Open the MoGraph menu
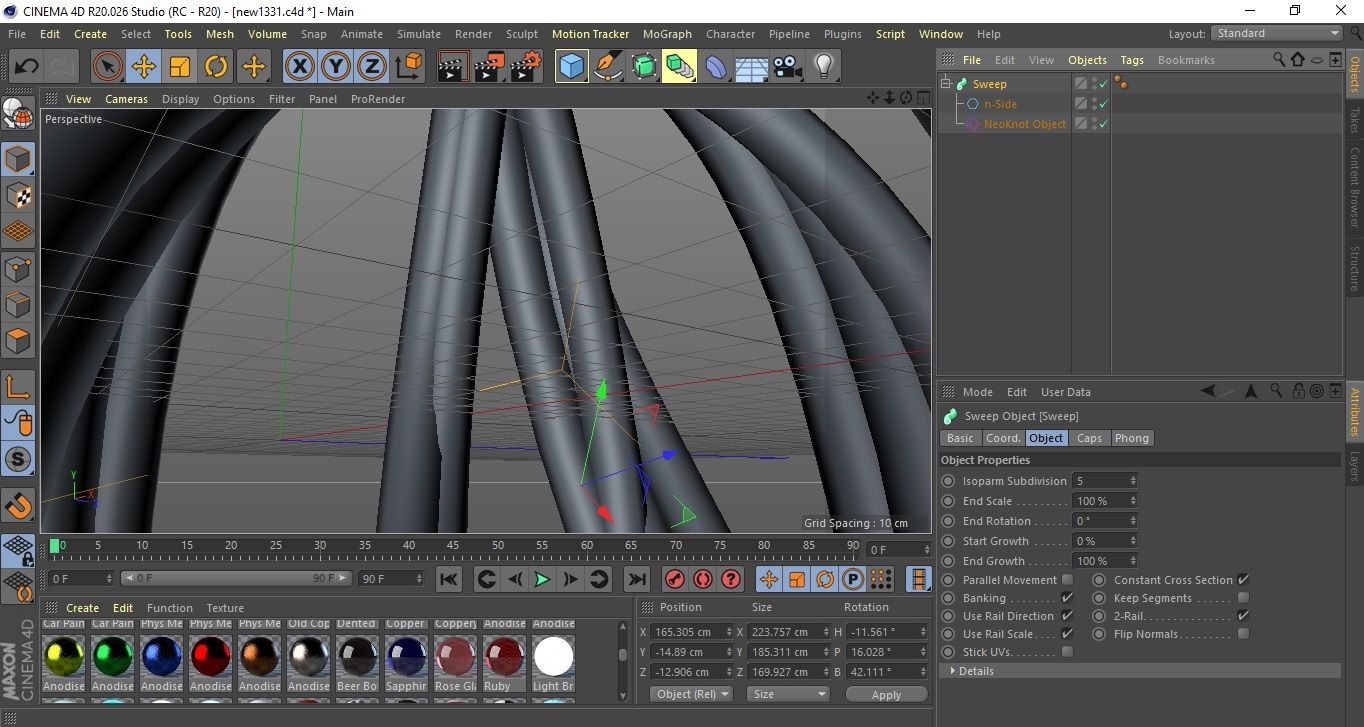 point(667,34)
